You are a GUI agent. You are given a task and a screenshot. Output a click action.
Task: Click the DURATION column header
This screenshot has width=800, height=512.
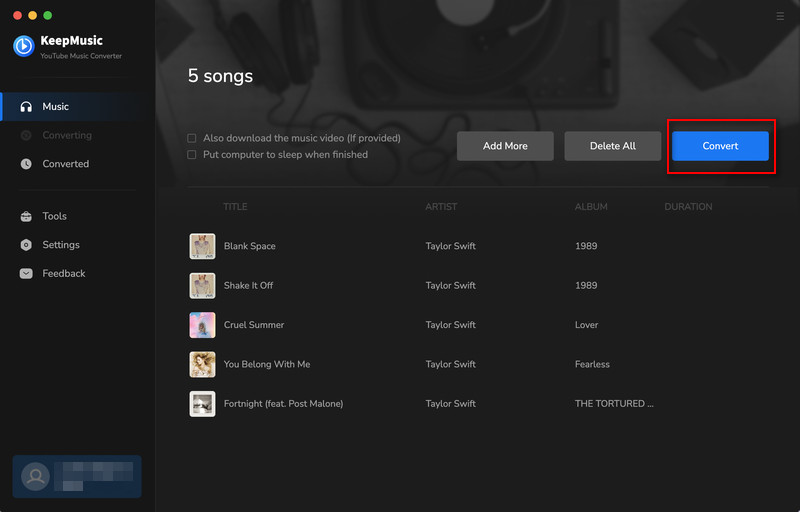pos(688,207)
